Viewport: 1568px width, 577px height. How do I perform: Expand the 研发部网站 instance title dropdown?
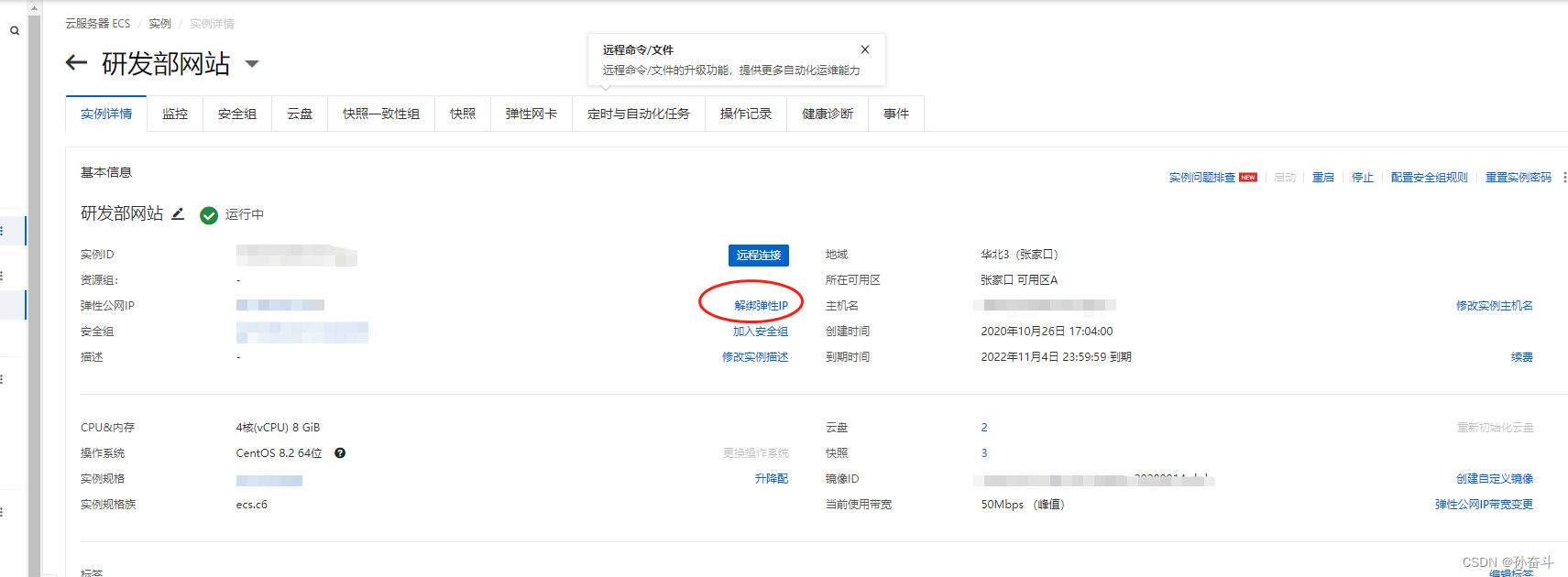tap(252, 64)
